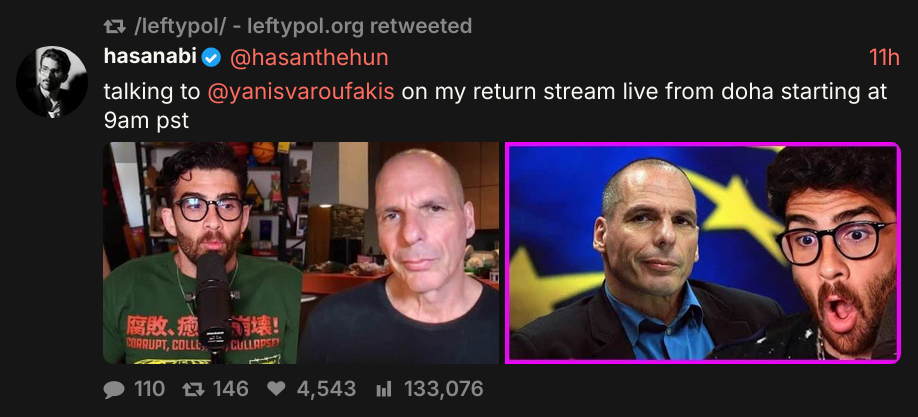This screenshot has height=417, width=918.
Task: Open the right image with magenta border
Action: 703,253
